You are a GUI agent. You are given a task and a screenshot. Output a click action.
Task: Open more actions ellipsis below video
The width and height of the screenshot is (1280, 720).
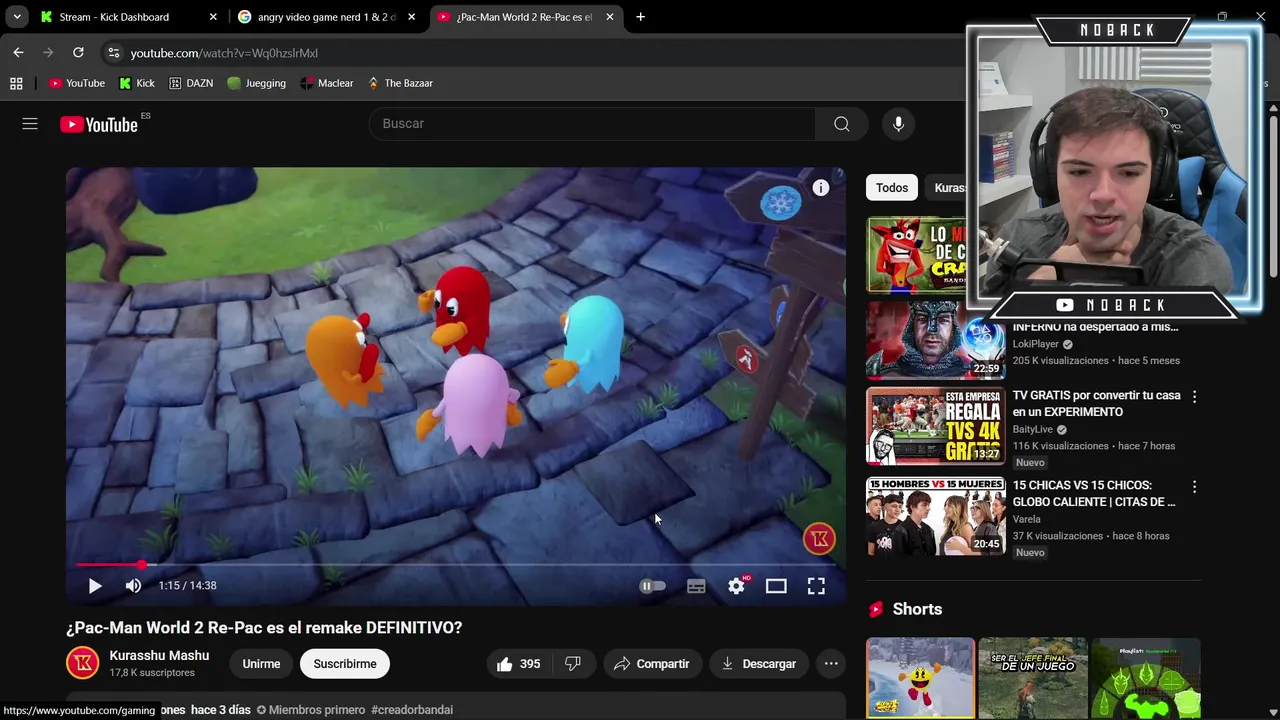pos(831,664)
